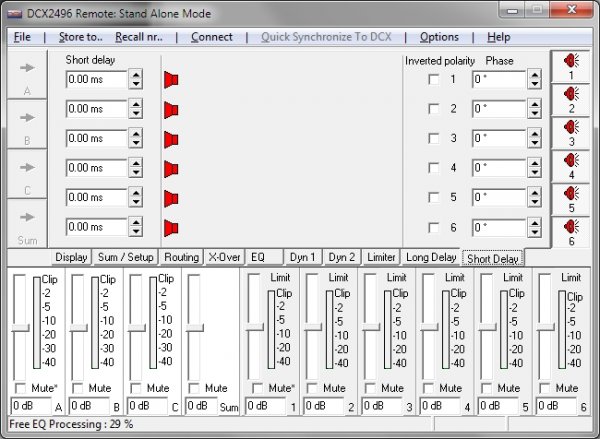The width and height of the screenshot is (600, 439).
Task: Enable inverted polarity for output 2
Action: (x=434, y=109)
